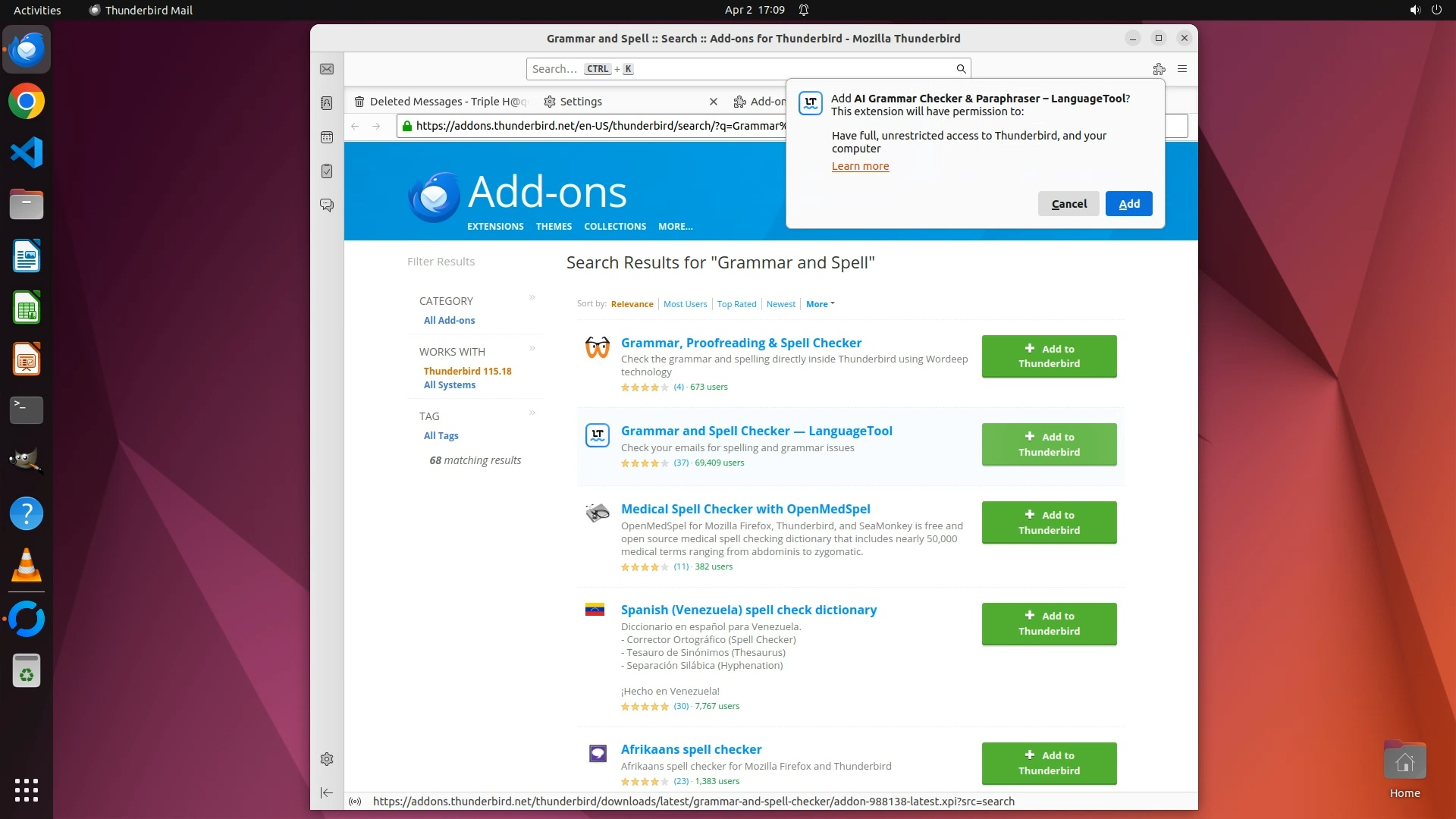This screenshot has height=819, width=1456.
Task: Collapse the spaces toolbar
Action: click(327, 792)
